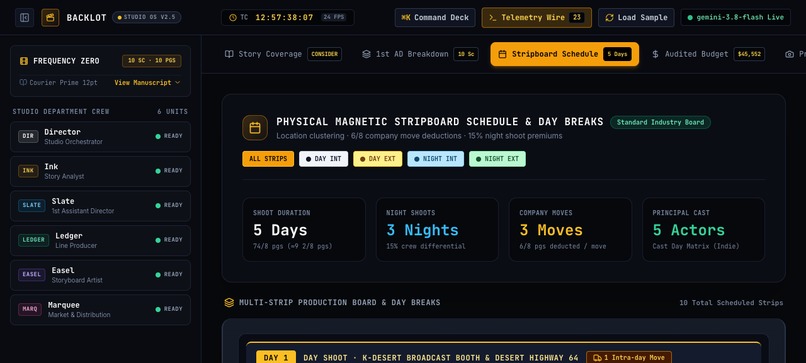Click the truck icon in Intra-day Move badge
The height and width of the screenshot is (363, 806).
coord(597,358)
